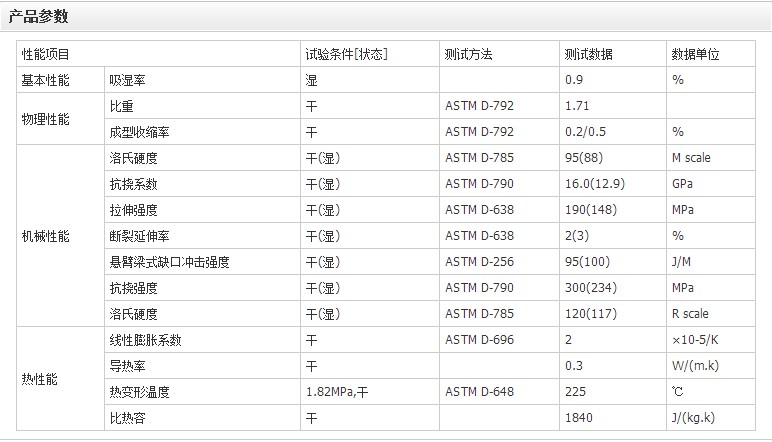This screenshot has width=772, height=442.
Task: Click the 产品参数 section heading
Action: coord(40,16)
